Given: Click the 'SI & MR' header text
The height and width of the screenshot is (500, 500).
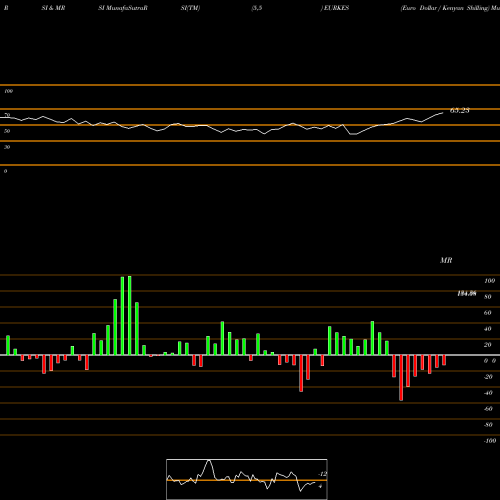Looking at the screenshot, I should coord(53,8).
